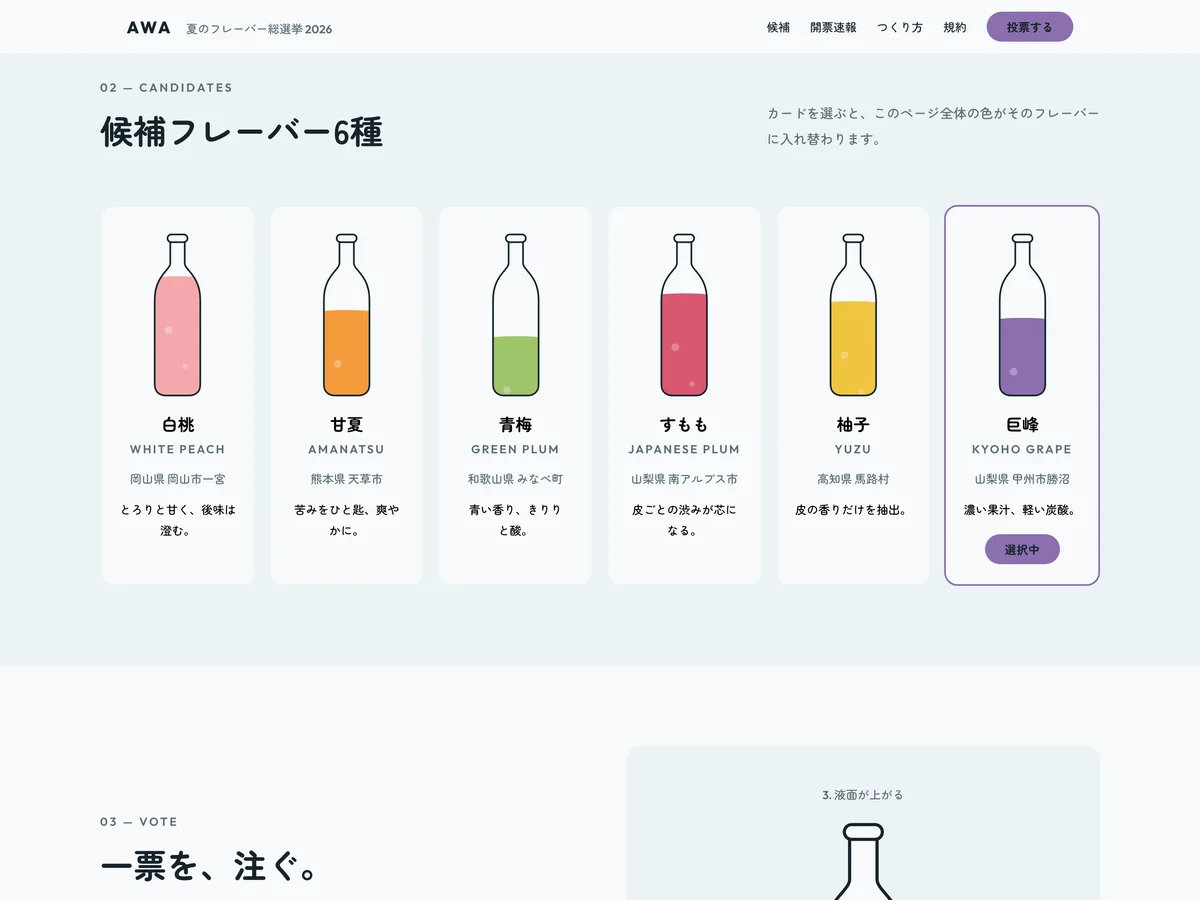Click the 02 — CANDIDATES section label
This screenshot has height=900, width=1200.
[166, 88]
